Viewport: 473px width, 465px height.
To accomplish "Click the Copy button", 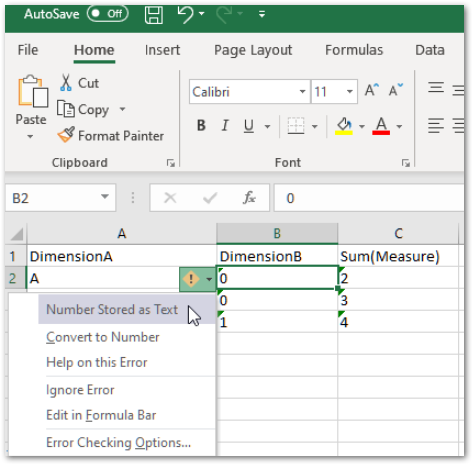I will [83, 110].
